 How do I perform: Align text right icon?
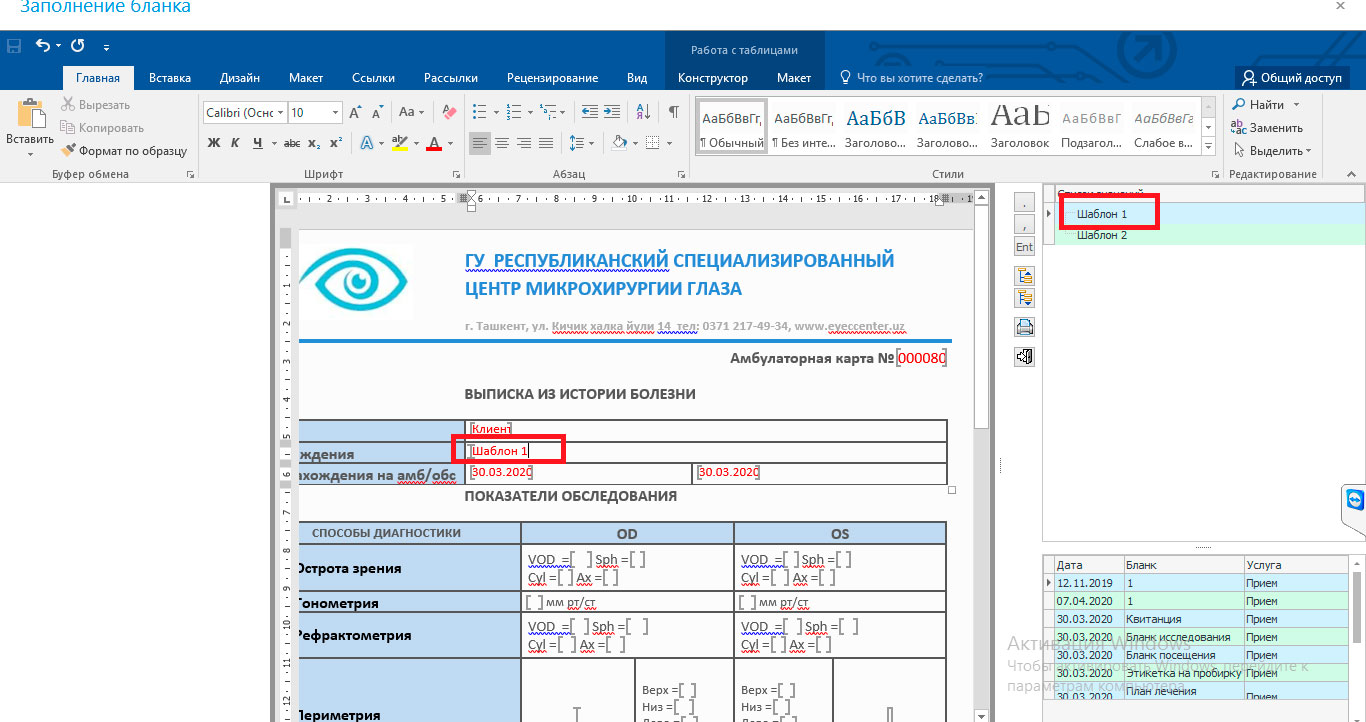(524, 143)
